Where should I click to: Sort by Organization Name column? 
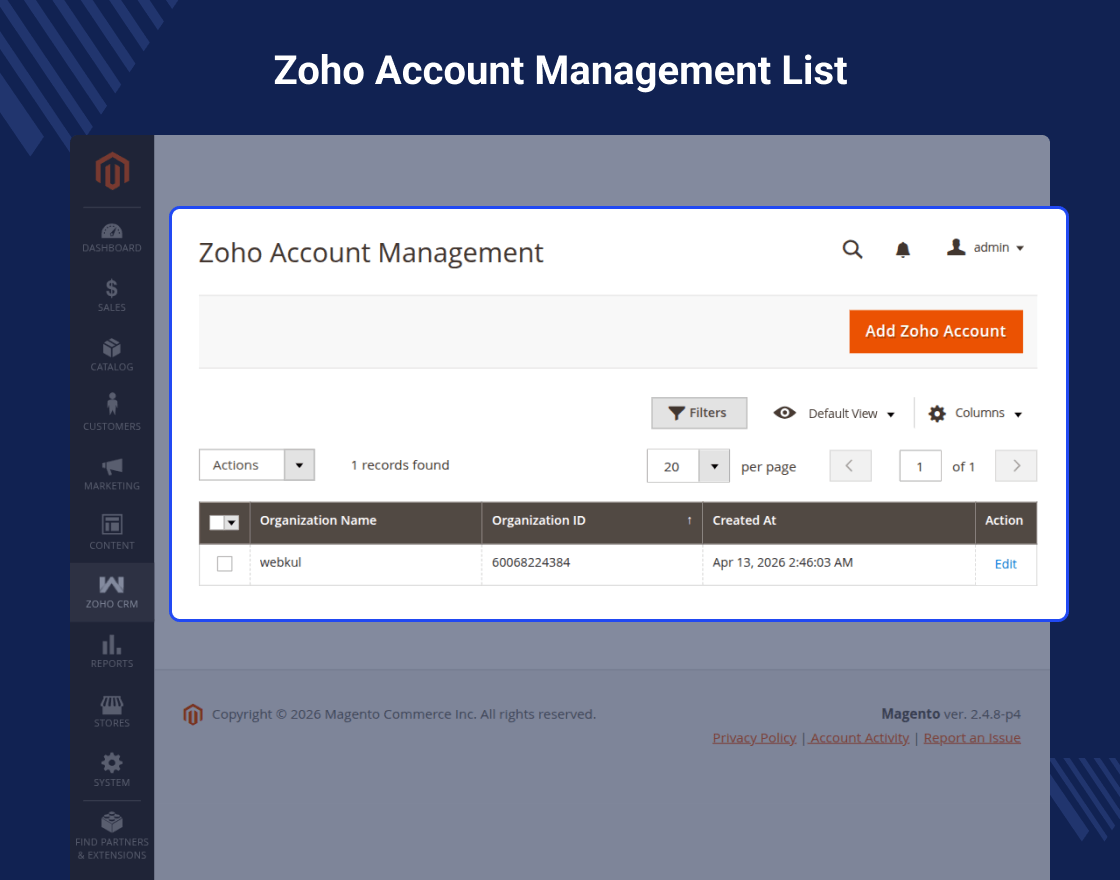coord(366,521)
